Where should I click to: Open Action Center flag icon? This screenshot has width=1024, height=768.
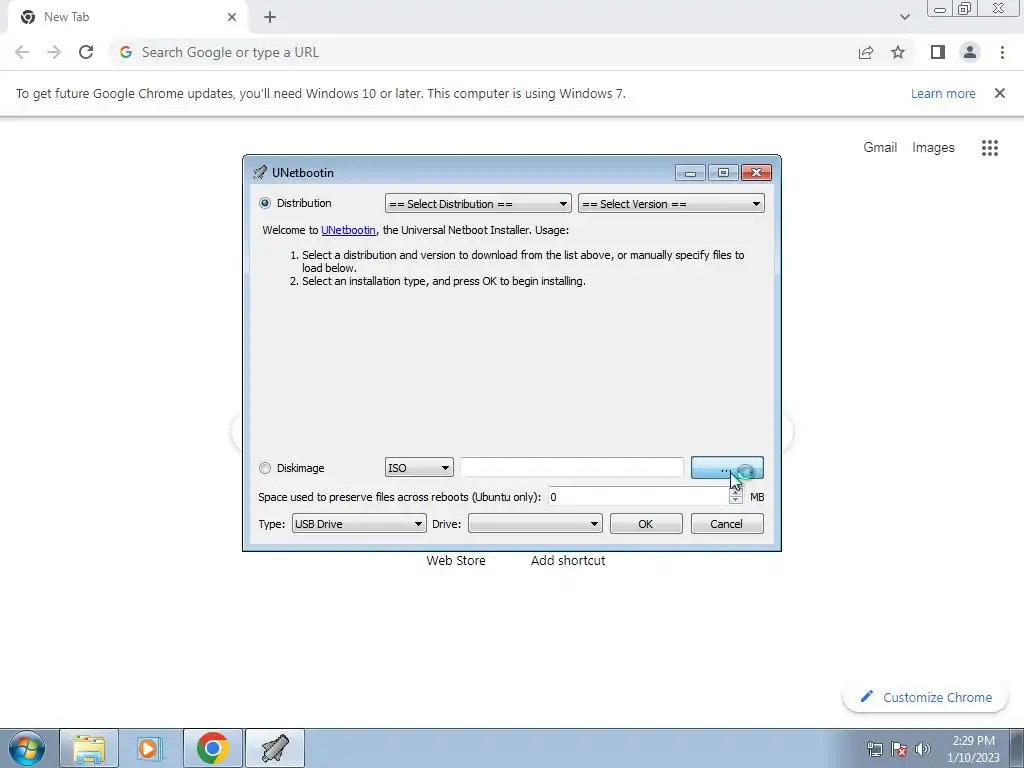tap(899, 749)
